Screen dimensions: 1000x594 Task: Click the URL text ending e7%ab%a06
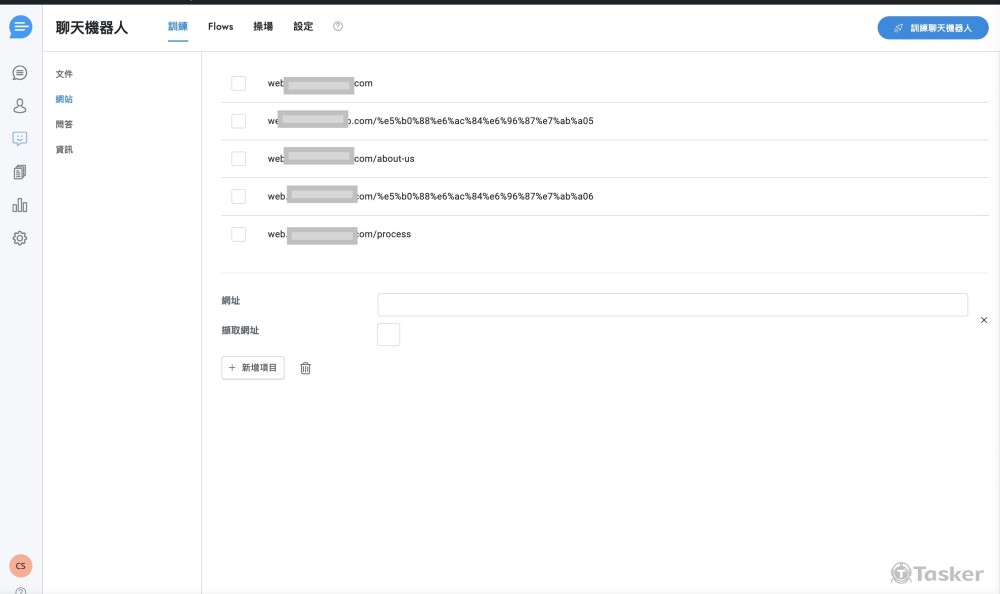pyautogui.click(x=430, y=197)
